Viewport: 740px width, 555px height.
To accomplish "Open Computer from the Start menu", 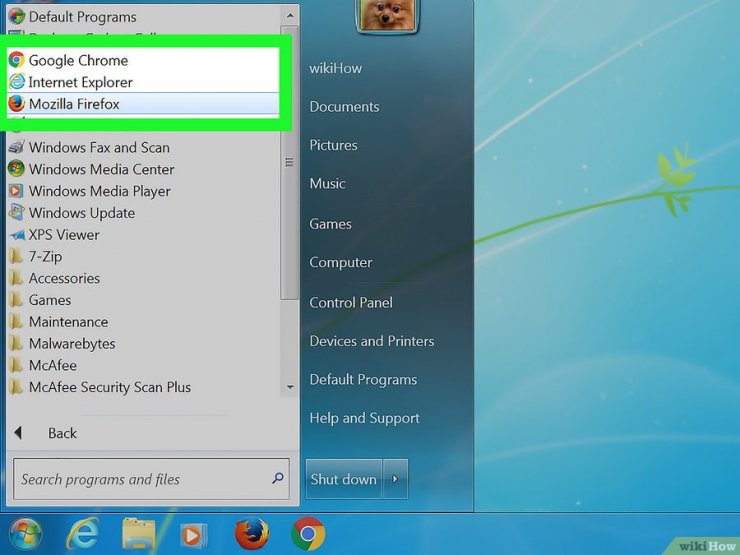I will pos(341,262).
